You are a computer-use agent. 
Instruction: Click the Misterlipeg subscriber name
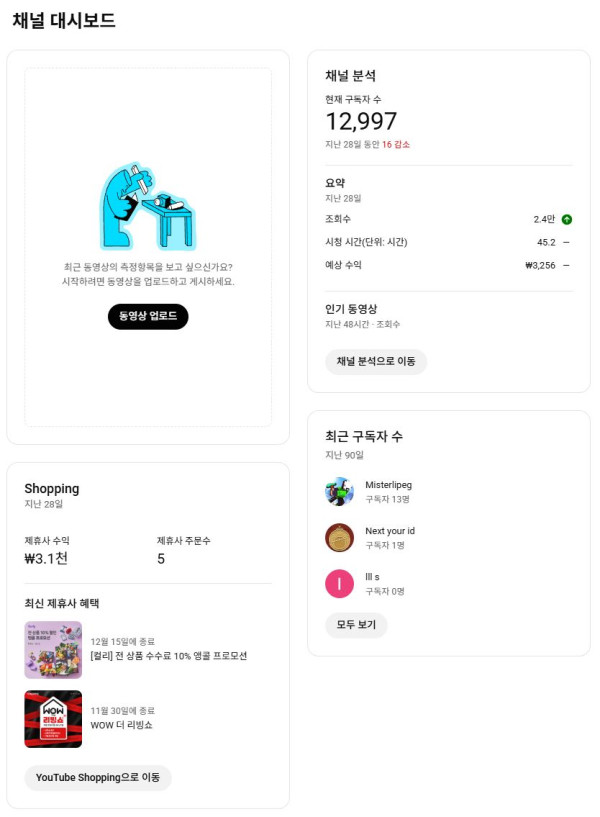[388, 485]
